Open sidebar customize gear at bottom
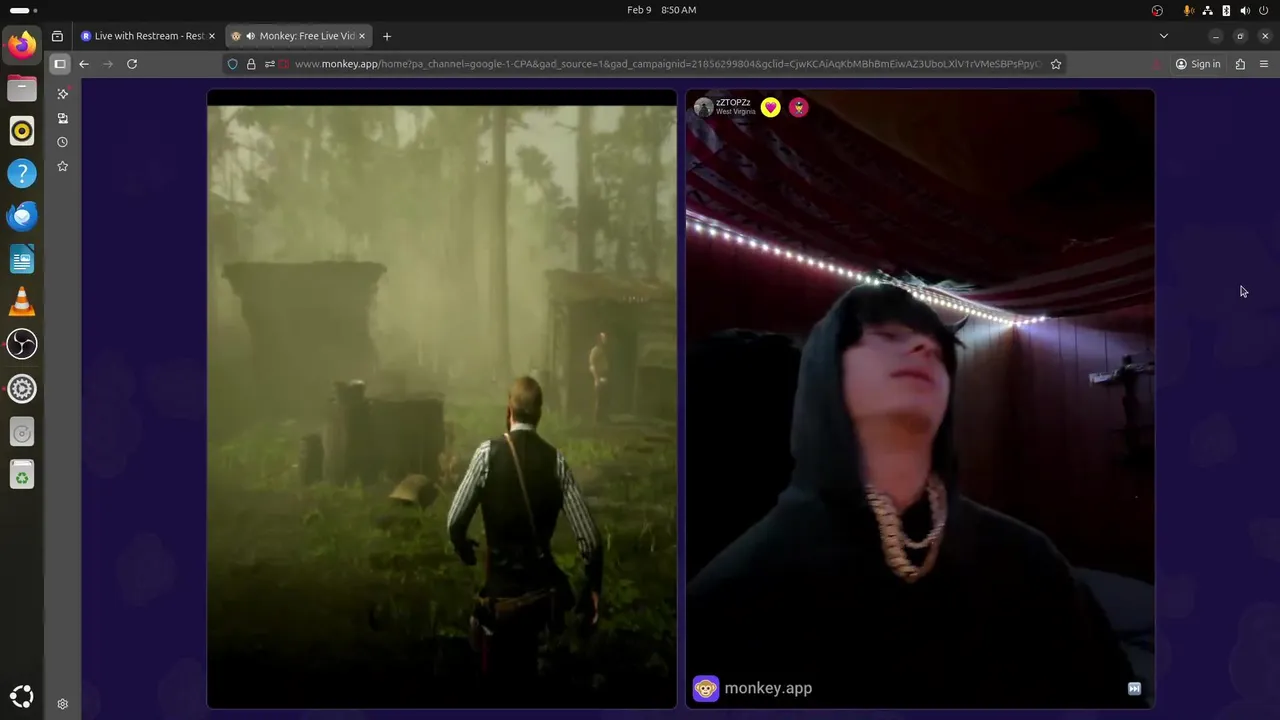This screenshot has width=1280, height=720. pyautogui.click(x=62, y=704)
